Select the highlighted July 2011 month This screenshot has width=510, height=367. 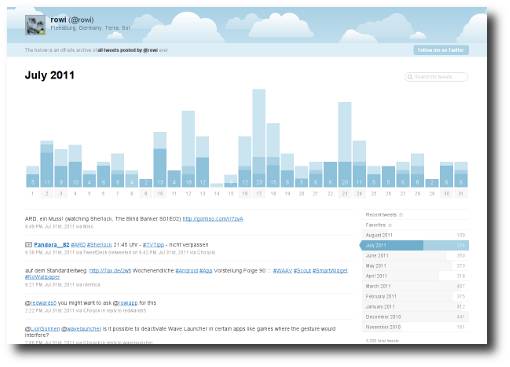[414, 246]
